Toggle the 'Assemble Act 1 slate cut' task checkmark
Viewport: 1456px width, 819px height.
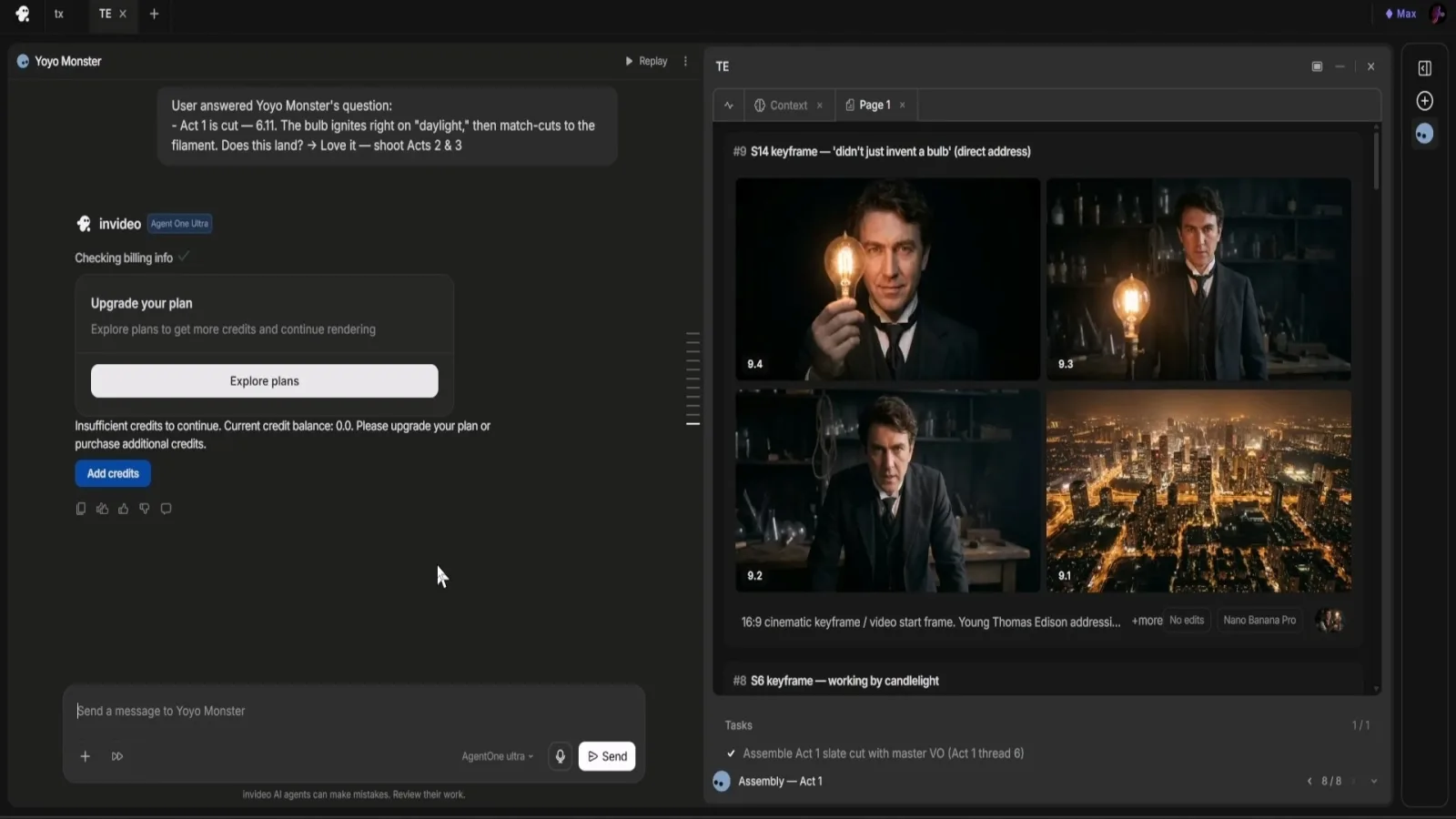click(x=731, y=753)
